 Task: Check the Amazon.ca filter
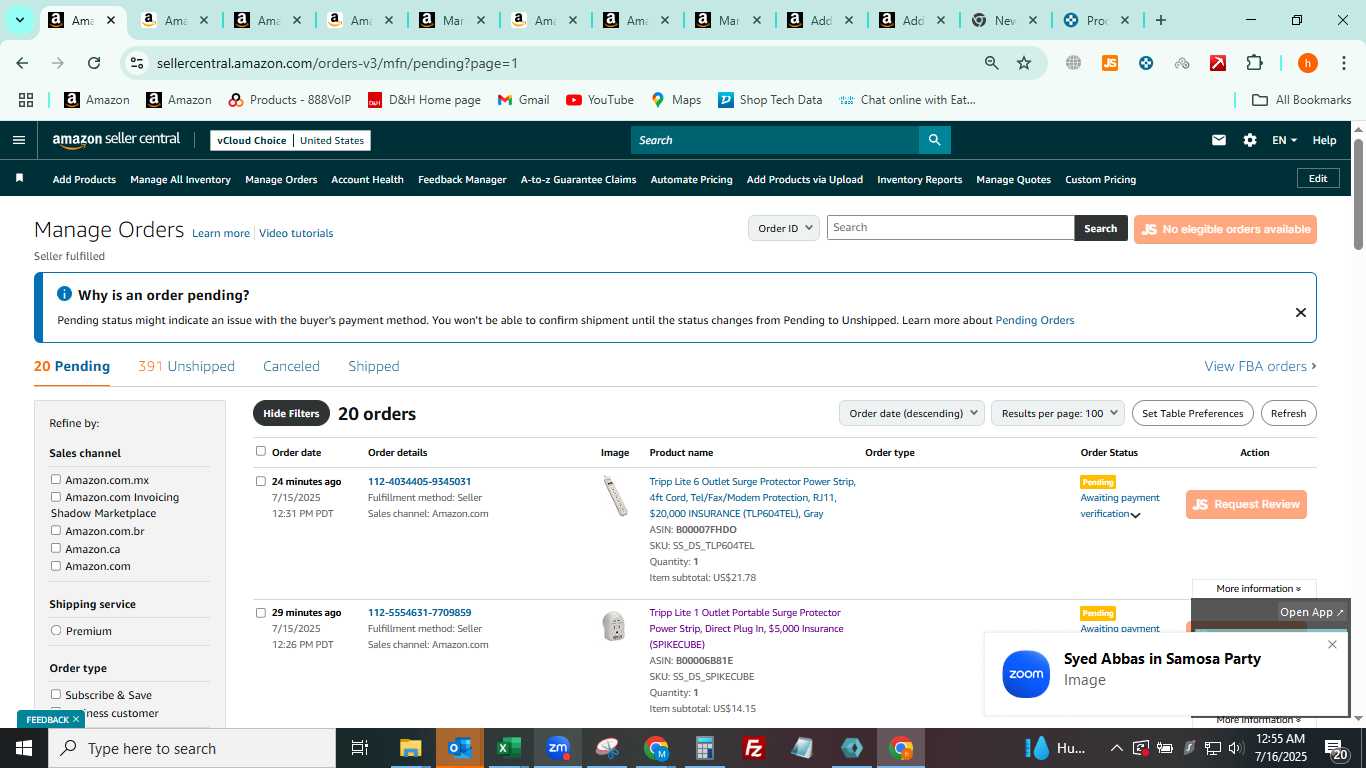(x=56, y=548)
